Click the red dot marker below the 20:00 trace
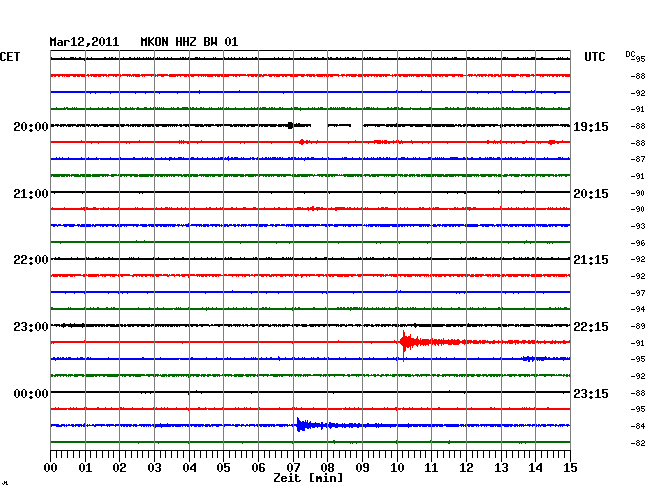Image resolution: width=650 pixels, height=494 pixels. point(301,142)
